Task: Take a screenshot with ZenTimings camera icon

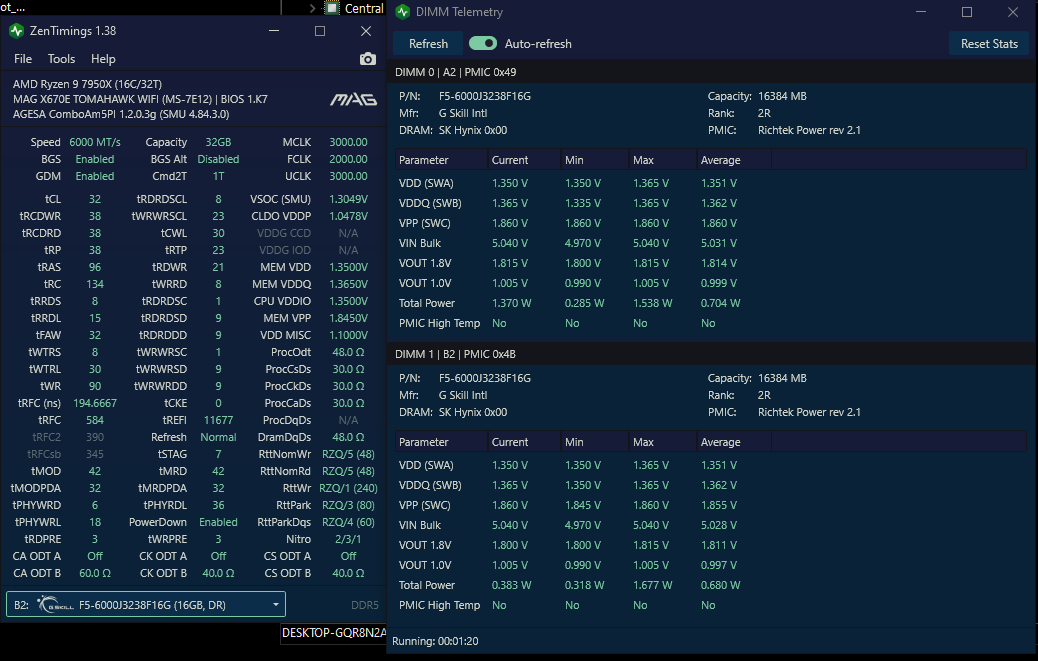Action: click(367, 59)
